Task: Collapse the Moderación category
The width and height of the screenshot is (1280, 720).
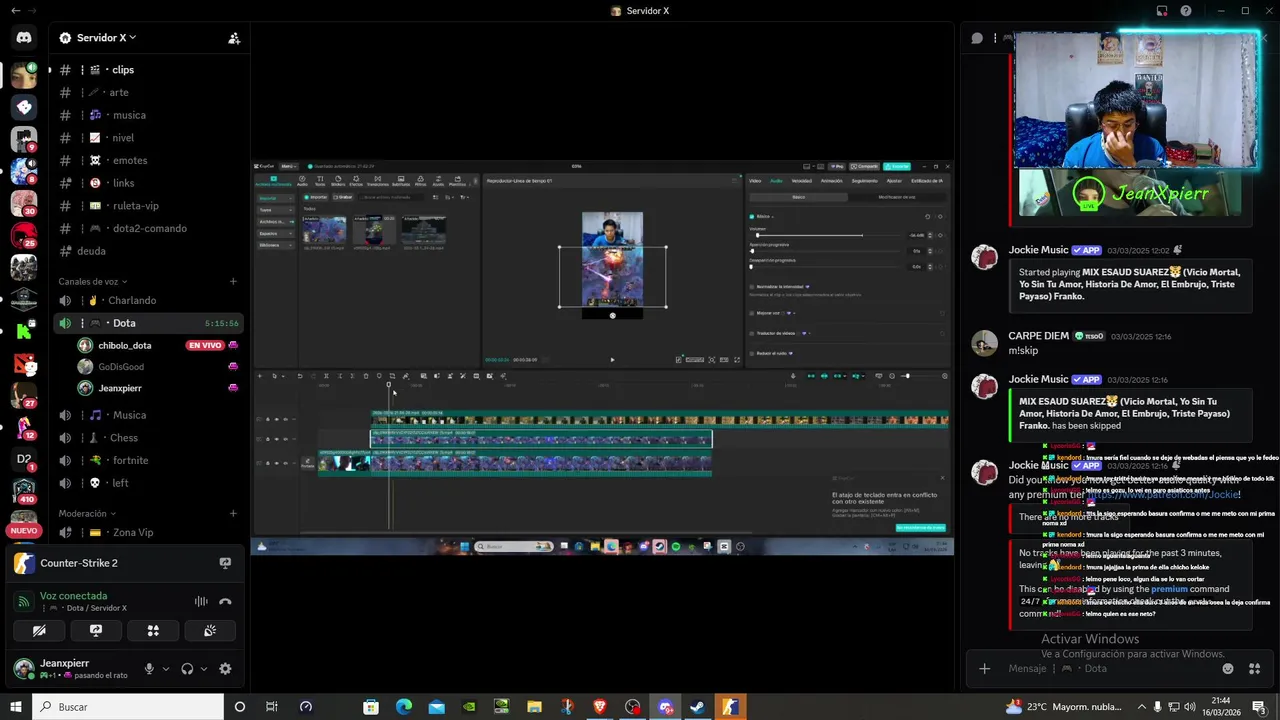Action: (x=87, y=514)
